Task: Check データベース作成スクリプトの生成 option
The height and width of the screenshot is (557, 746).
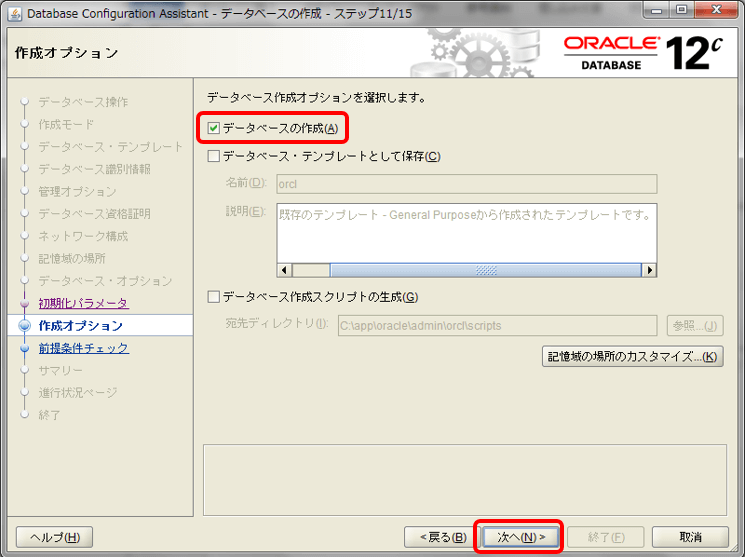Action: [214, 297]
